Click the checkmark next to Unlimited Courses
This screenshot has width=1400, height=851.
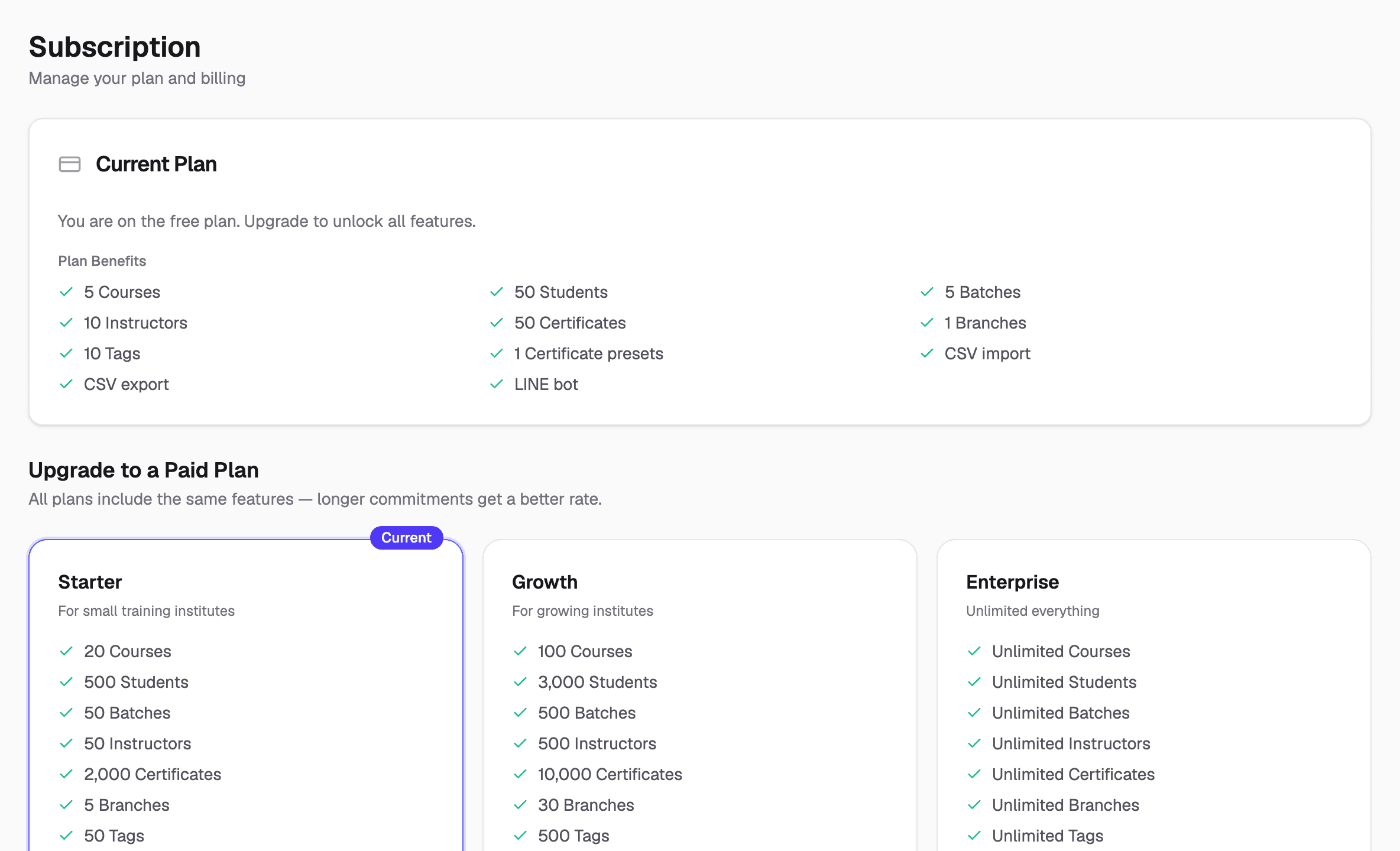pyautogui.click(x=974, y=651)
